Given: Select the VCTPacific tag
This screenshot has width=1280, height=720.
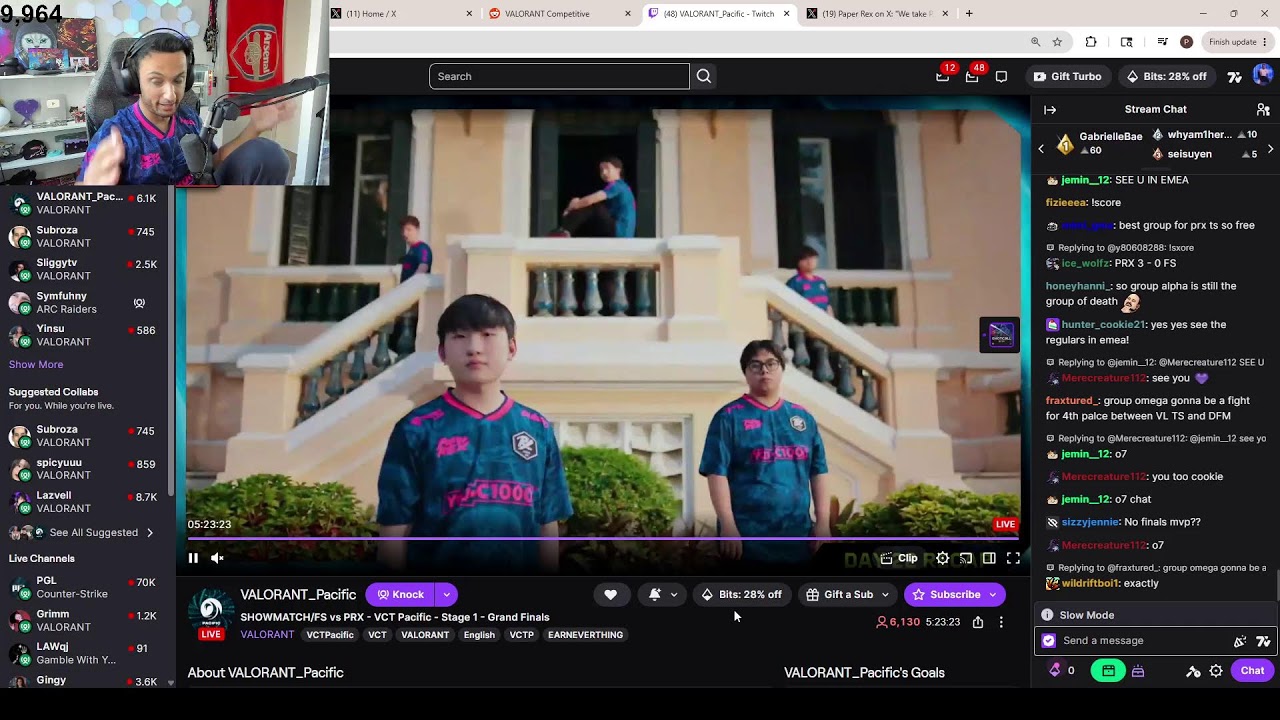Looking at the screenshot, I should pos(330,635).
